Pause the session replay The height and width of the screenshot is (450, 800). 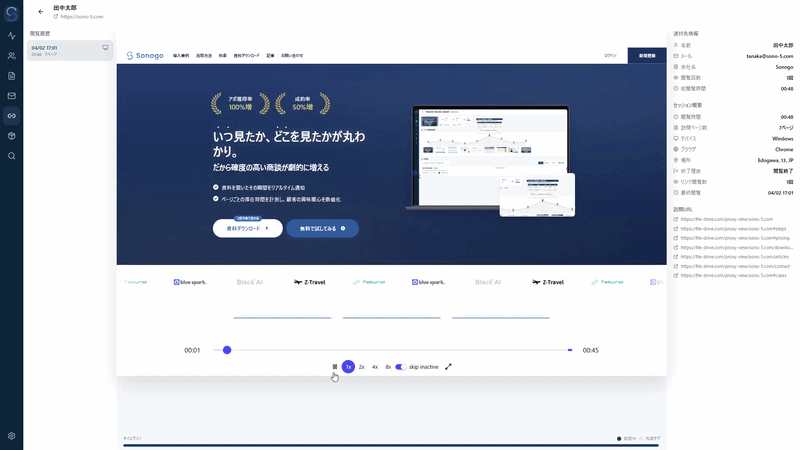pos(335,366)
